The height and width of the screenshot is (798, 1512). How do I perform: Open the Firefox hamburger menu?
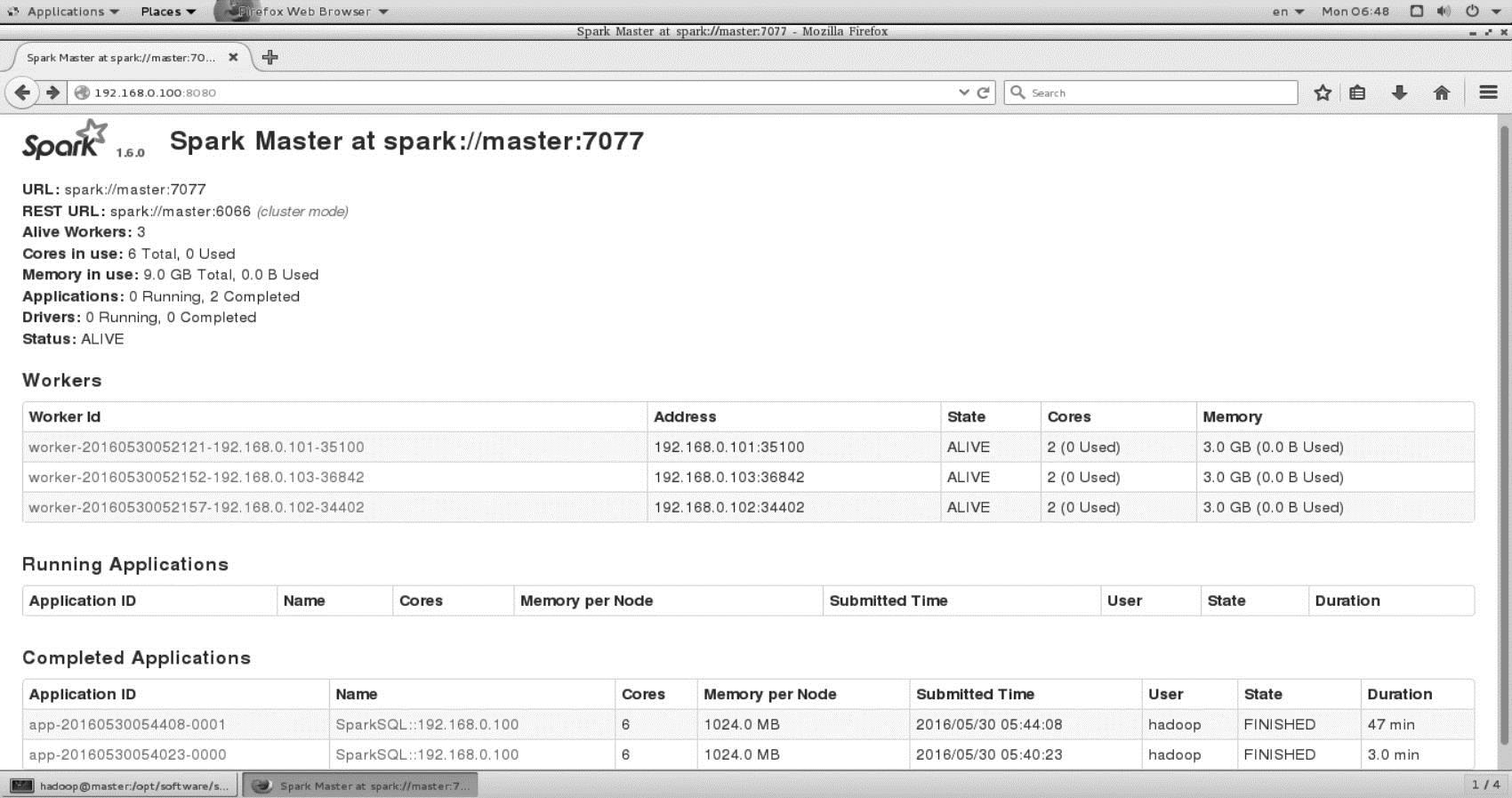[x=1488, y=93]
